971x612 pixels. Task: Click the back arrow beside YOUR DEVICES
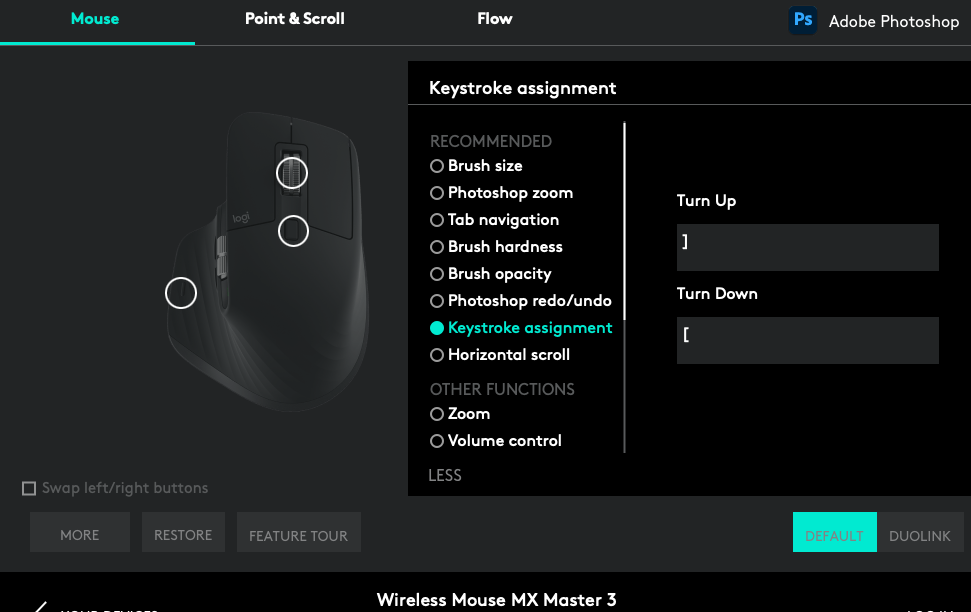click(x=40, y=605)
